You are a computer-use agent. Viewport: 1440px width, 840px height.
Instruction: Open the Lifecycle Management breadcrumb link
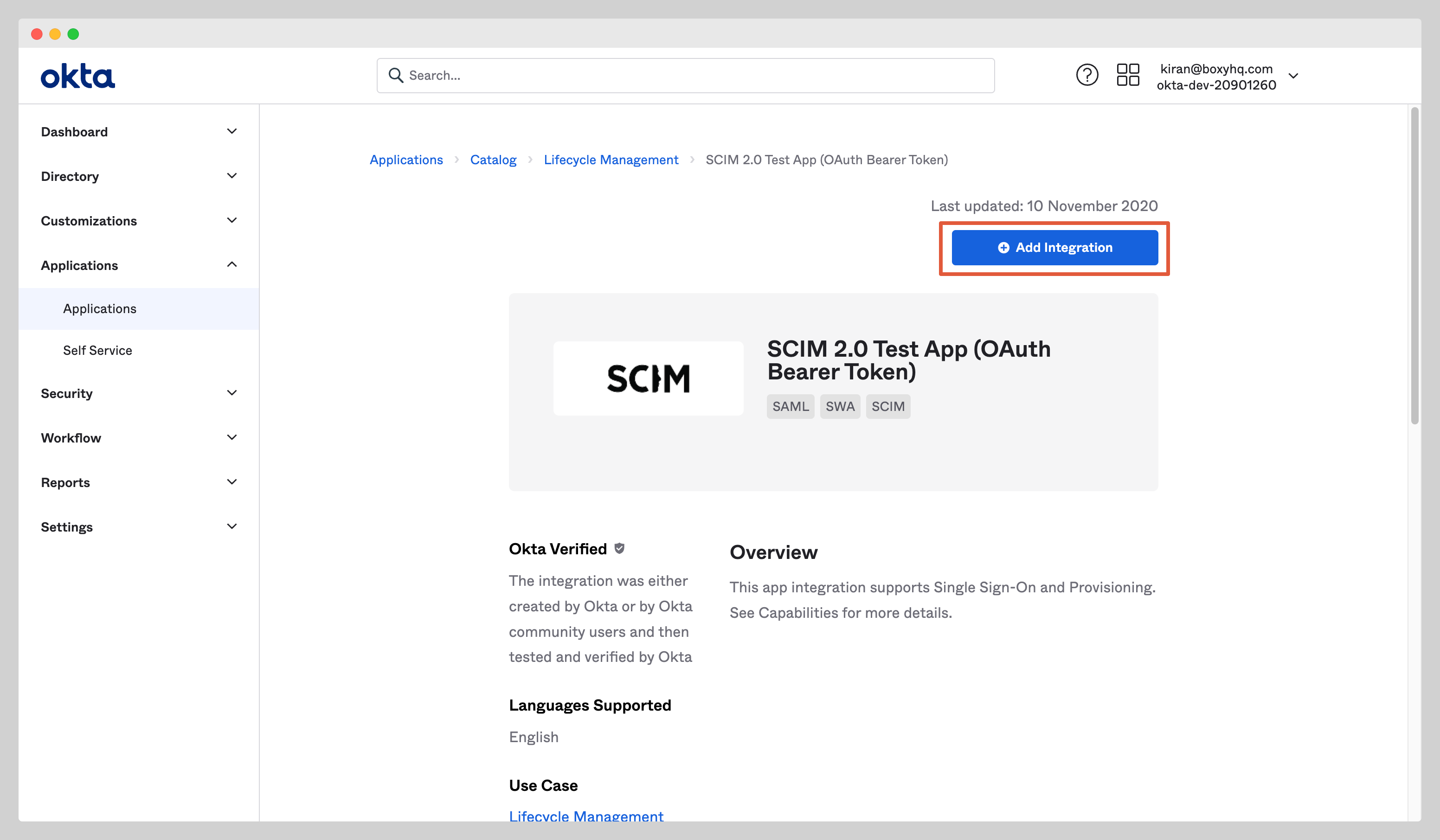tap(611, 160)
